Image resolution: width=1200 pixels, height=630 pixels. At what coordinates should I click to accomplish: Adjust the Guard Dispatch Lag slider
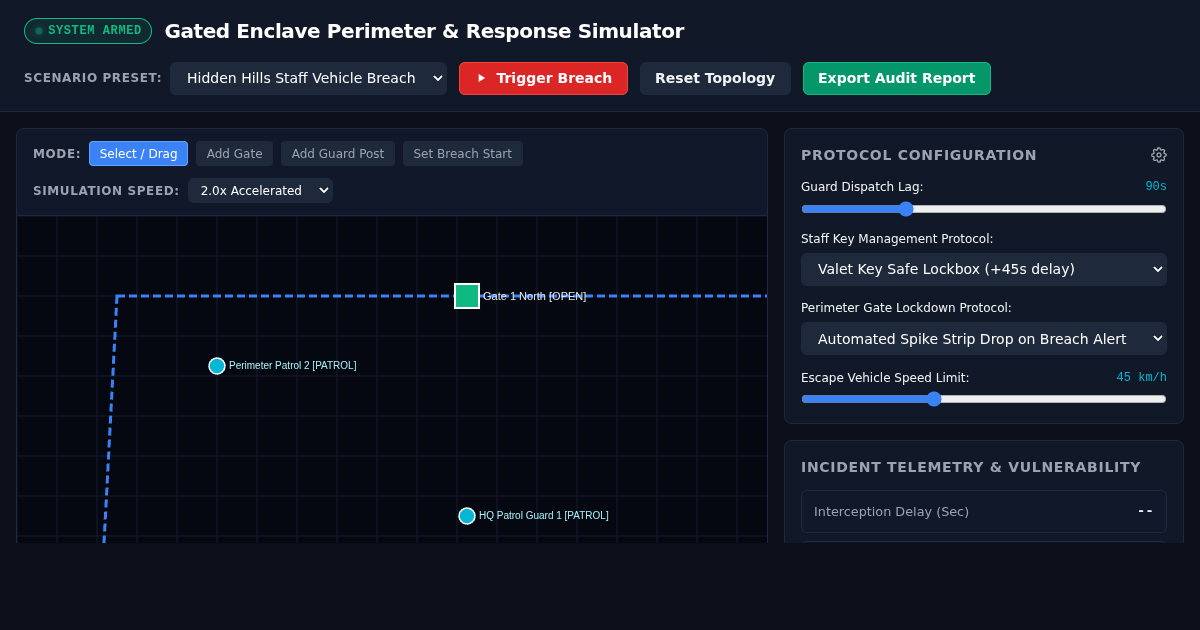pyautogui.click(x=984, y=209)
